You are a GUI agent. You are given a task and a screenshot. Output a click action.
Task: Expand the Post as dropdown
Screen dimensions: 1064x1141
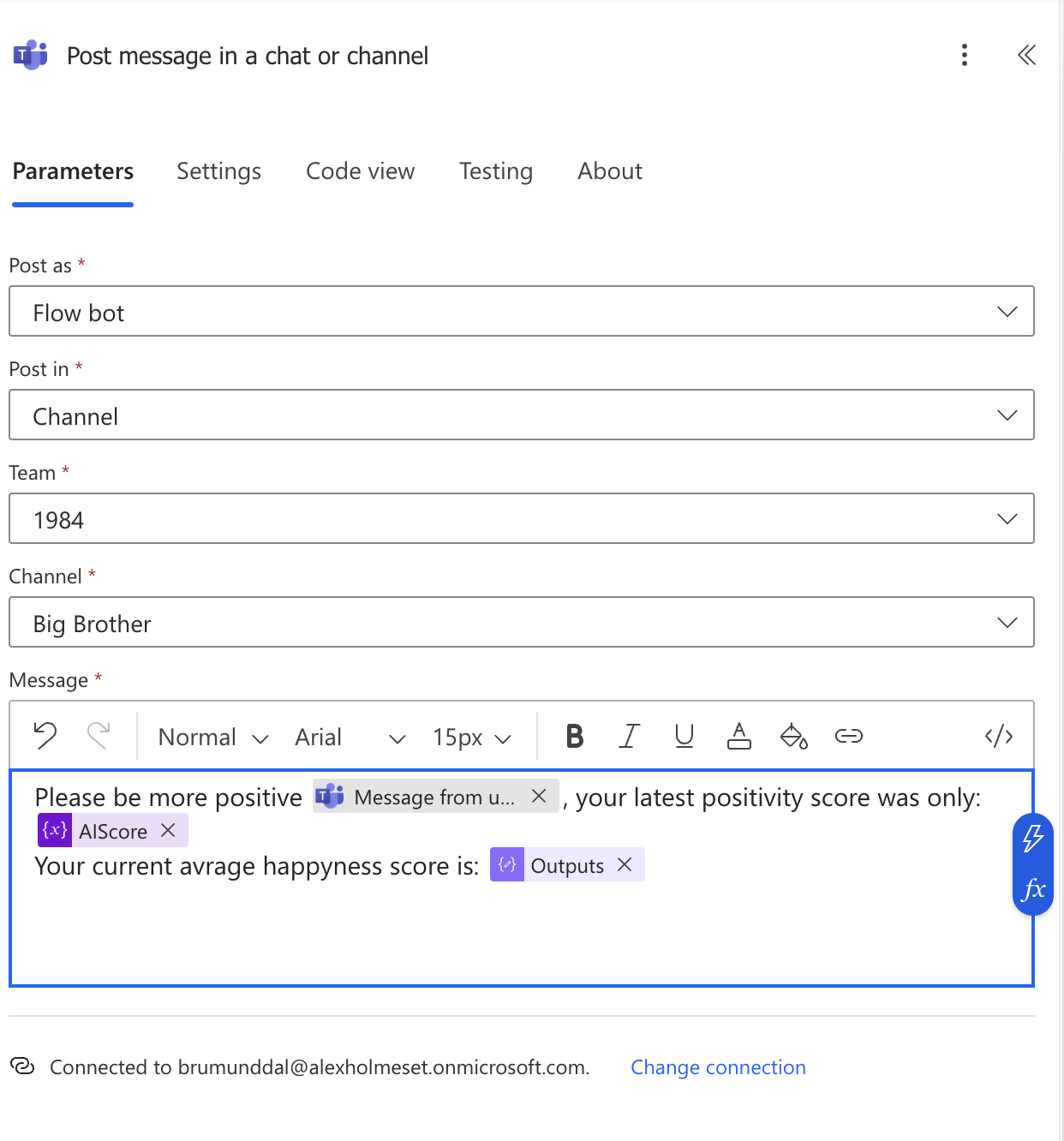[x=521, y=312]
